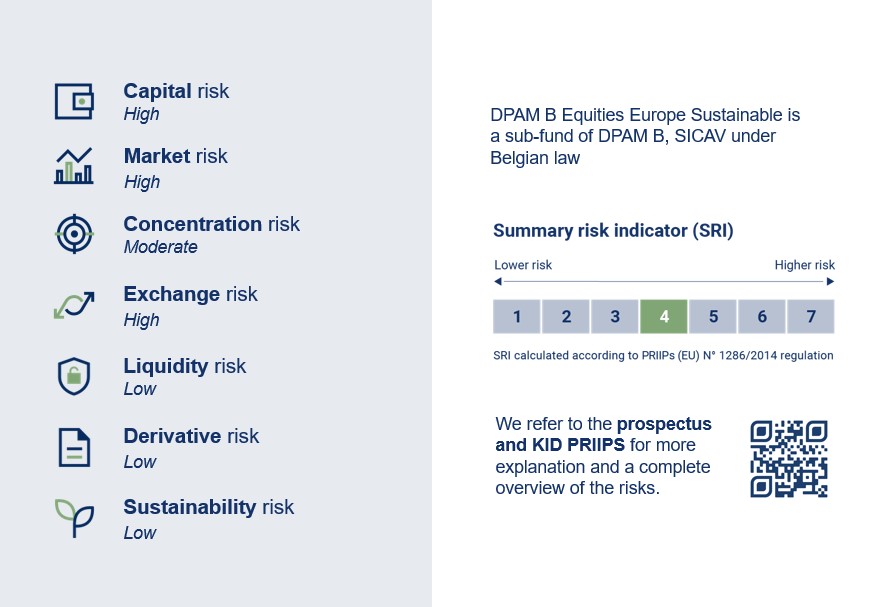Click the Concentration risk target icon
Image resolution: width=890 pixels, height=607 pixels.
pyautogui.click(x=73, y=234)
